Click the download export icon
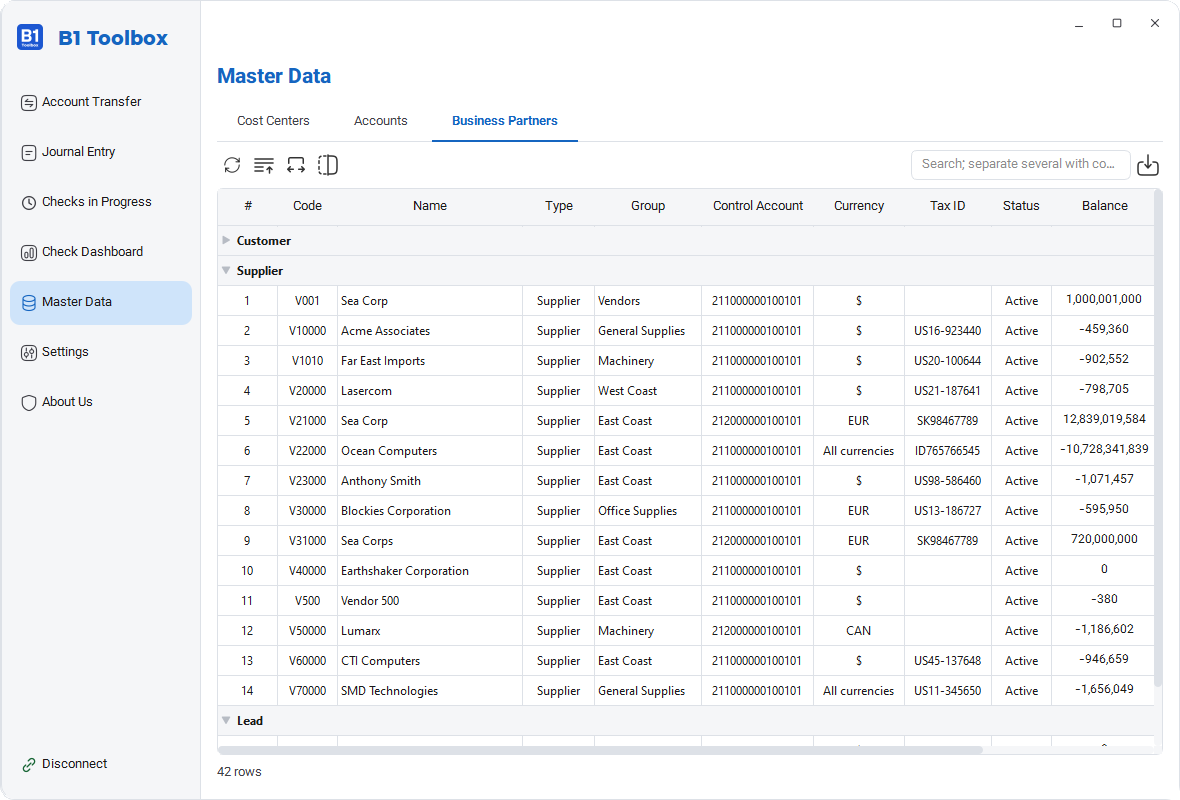 1148,165
